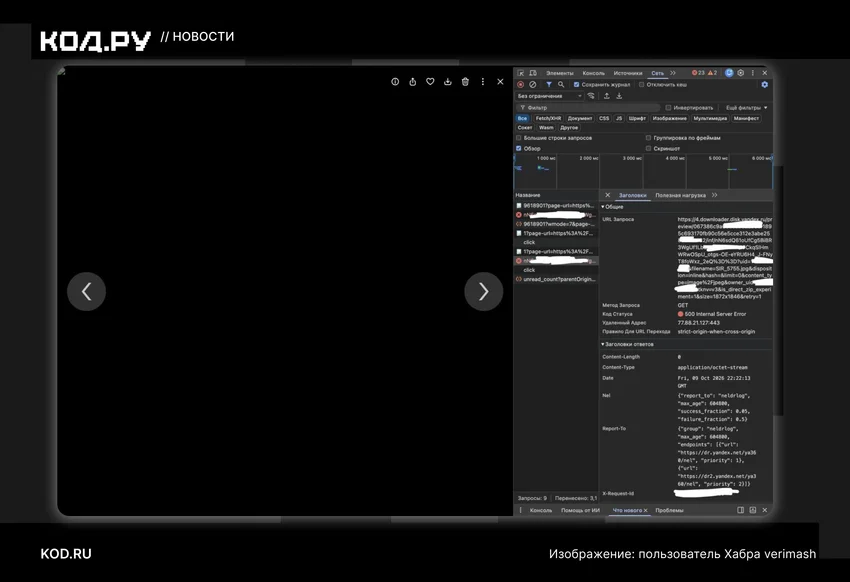Clear the network log
Screen dimensions: 850x582
pos(533,85)
